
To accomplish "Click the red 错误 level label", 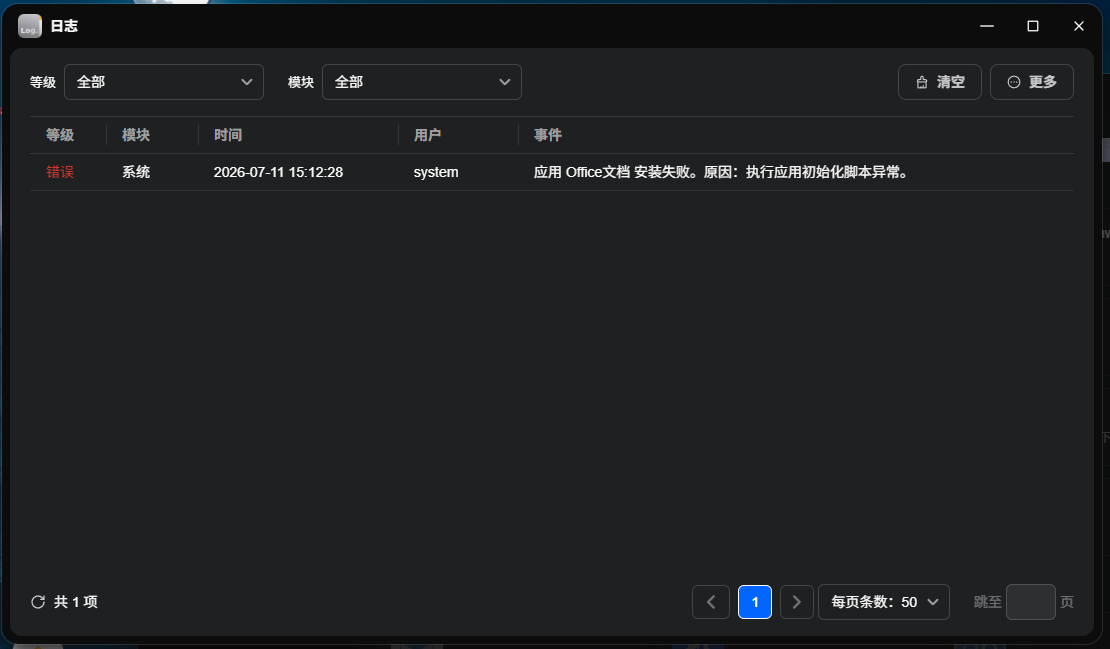I will coord(60,172).
